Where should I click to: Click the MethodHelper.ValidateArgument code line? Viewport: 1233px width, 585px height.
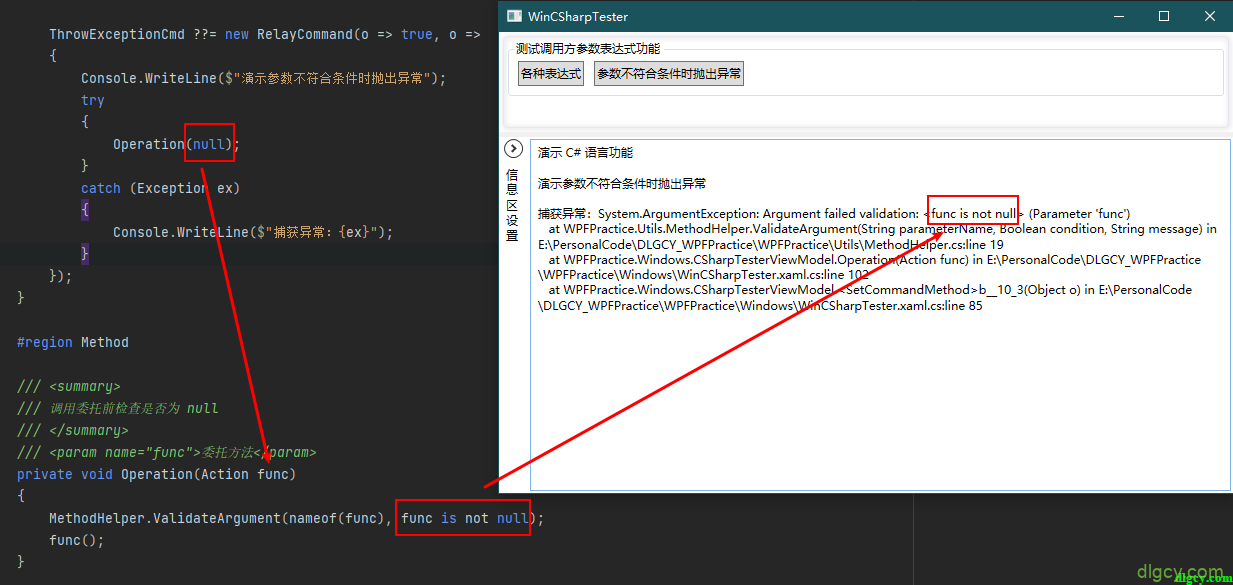(x=297, y=518)
